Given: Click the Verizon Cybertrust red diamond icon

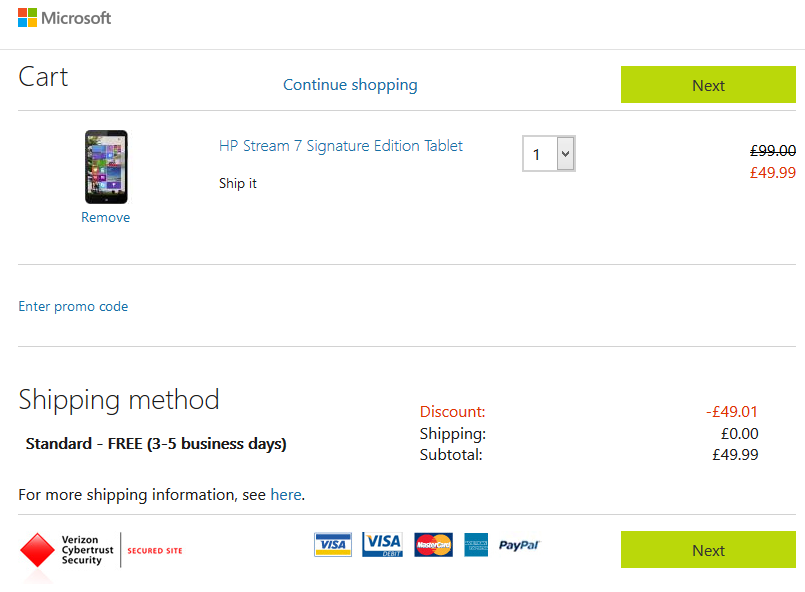Looking at the screenshot, I should coord(37,550).
